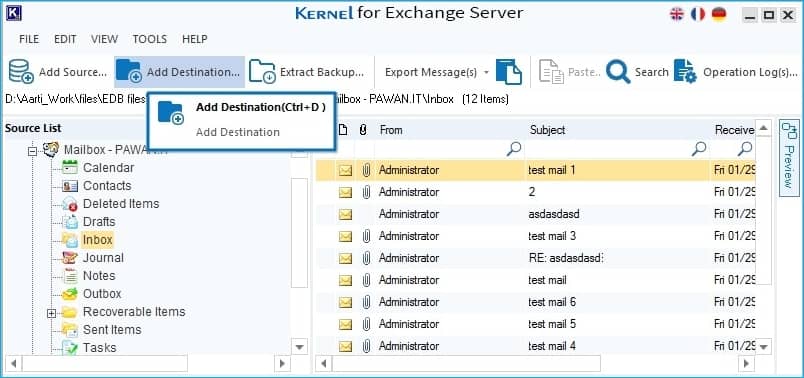This screenshot has width=804, height=378.
Task: Click the Extract Backup folder icon
Action: click(x=262, y=71)
